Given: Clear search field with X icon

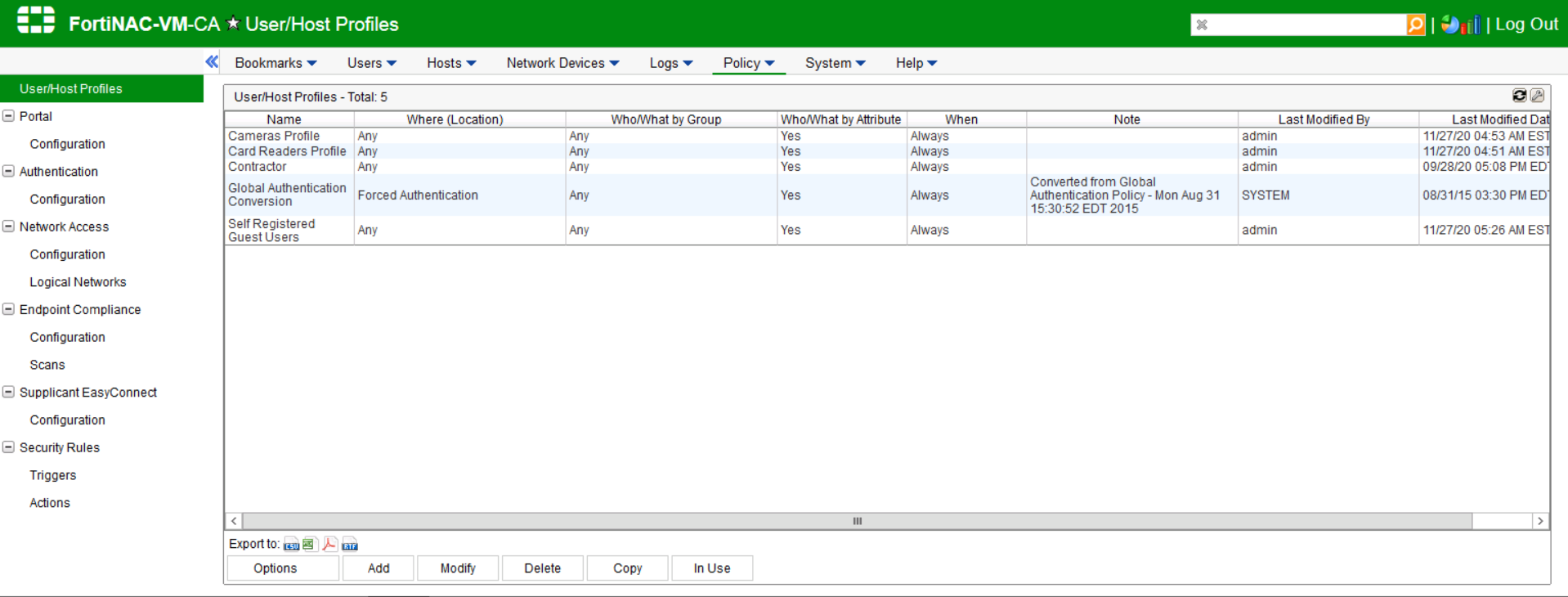Looking at the screenshot, I should click(x=1202, y=25).
